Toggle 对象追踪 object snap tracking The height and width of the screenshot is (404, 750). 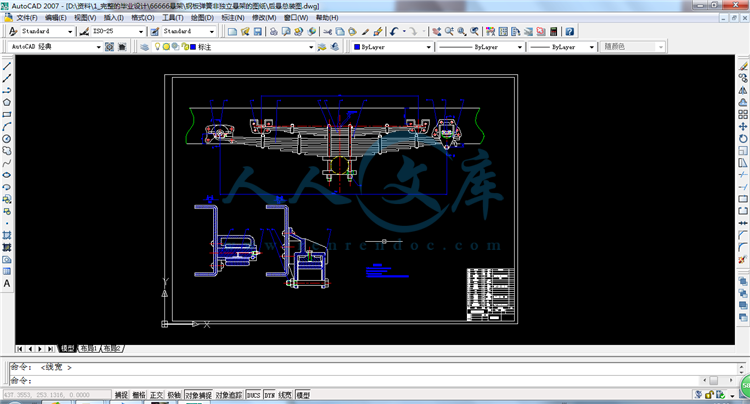pyautogui.click(x=229, y=395)
